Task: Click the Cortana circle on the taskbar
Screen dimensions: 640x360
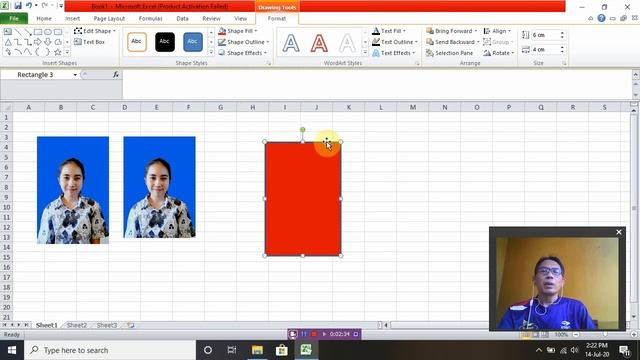Action: click(208, 350)
